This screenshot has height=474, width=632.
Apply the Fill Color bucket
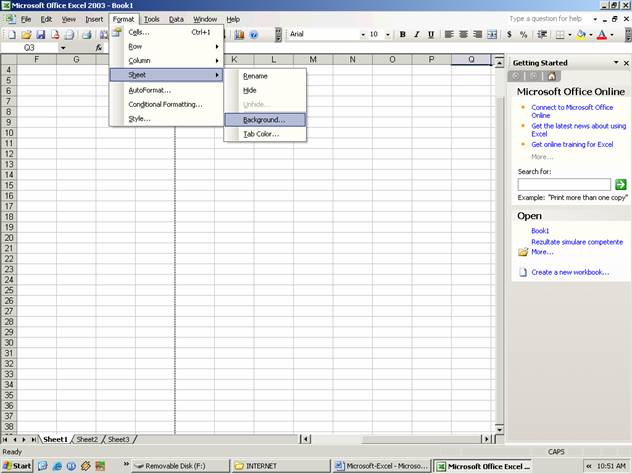pyautogui.click(x=581, y=35)
